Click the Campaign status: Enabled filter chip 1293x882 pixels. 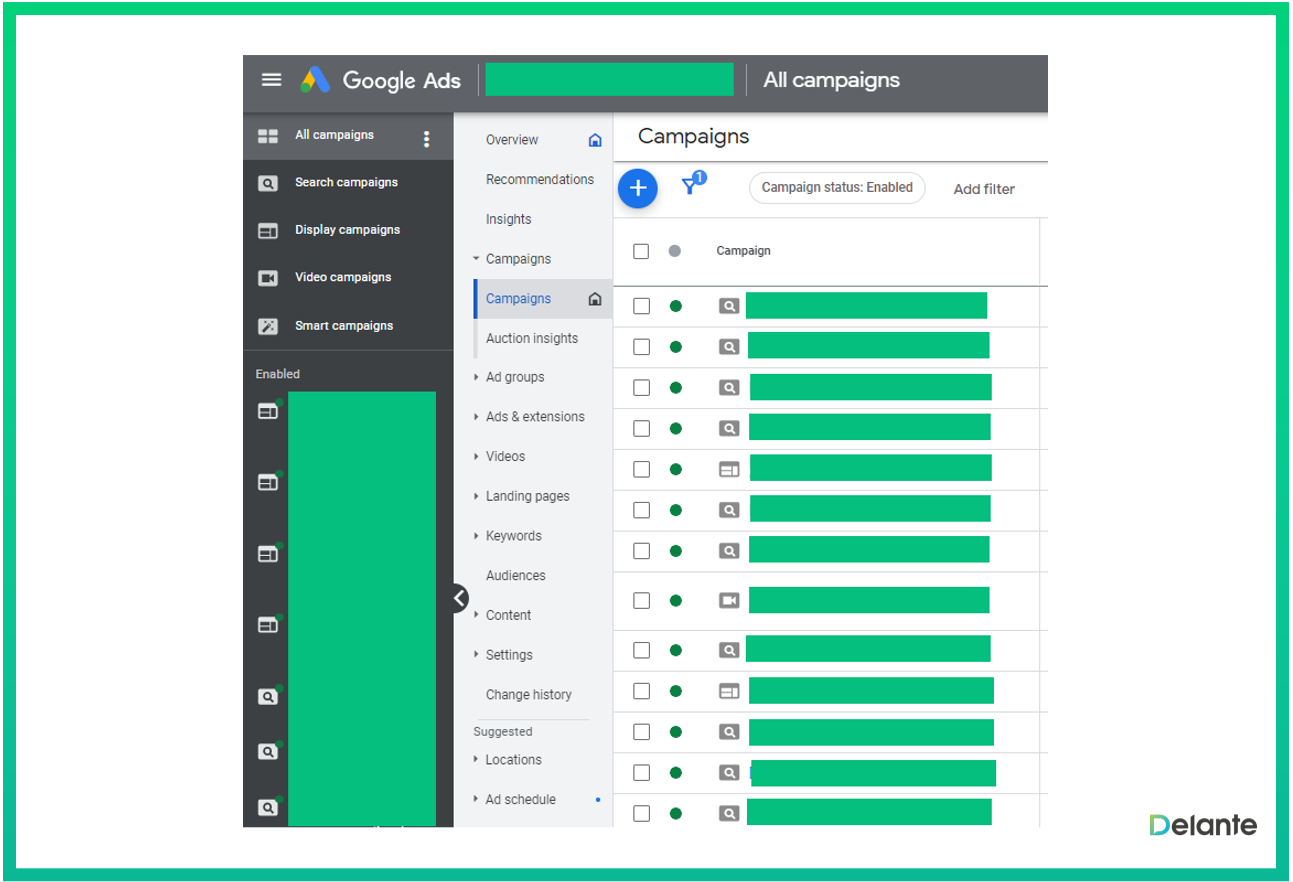[837, 188]
